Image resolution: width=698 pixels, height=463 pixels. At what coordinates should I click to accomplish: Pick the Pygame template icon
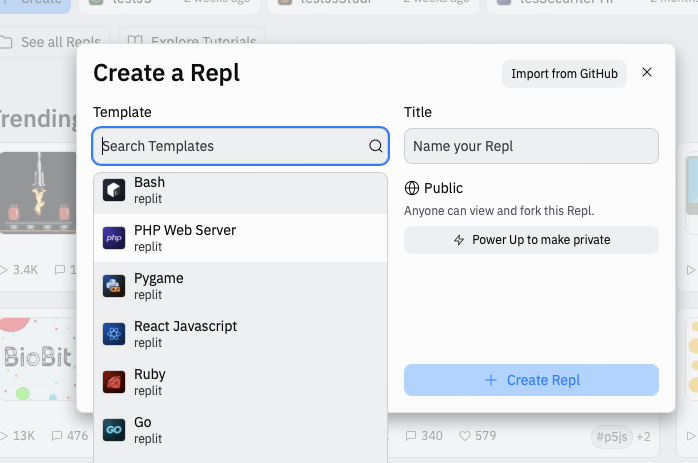click(114, 286)
